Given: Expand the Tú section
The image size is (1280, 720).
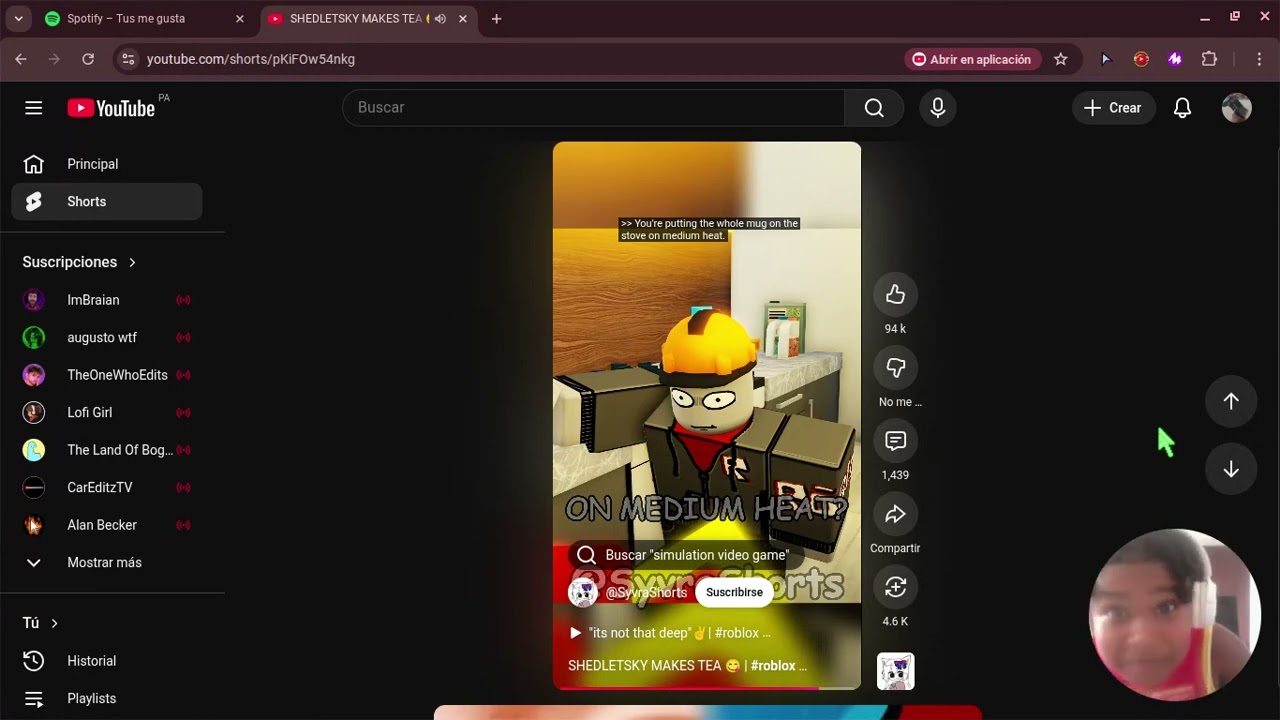Looking at the screenshot, I should (x=41, y=623).
